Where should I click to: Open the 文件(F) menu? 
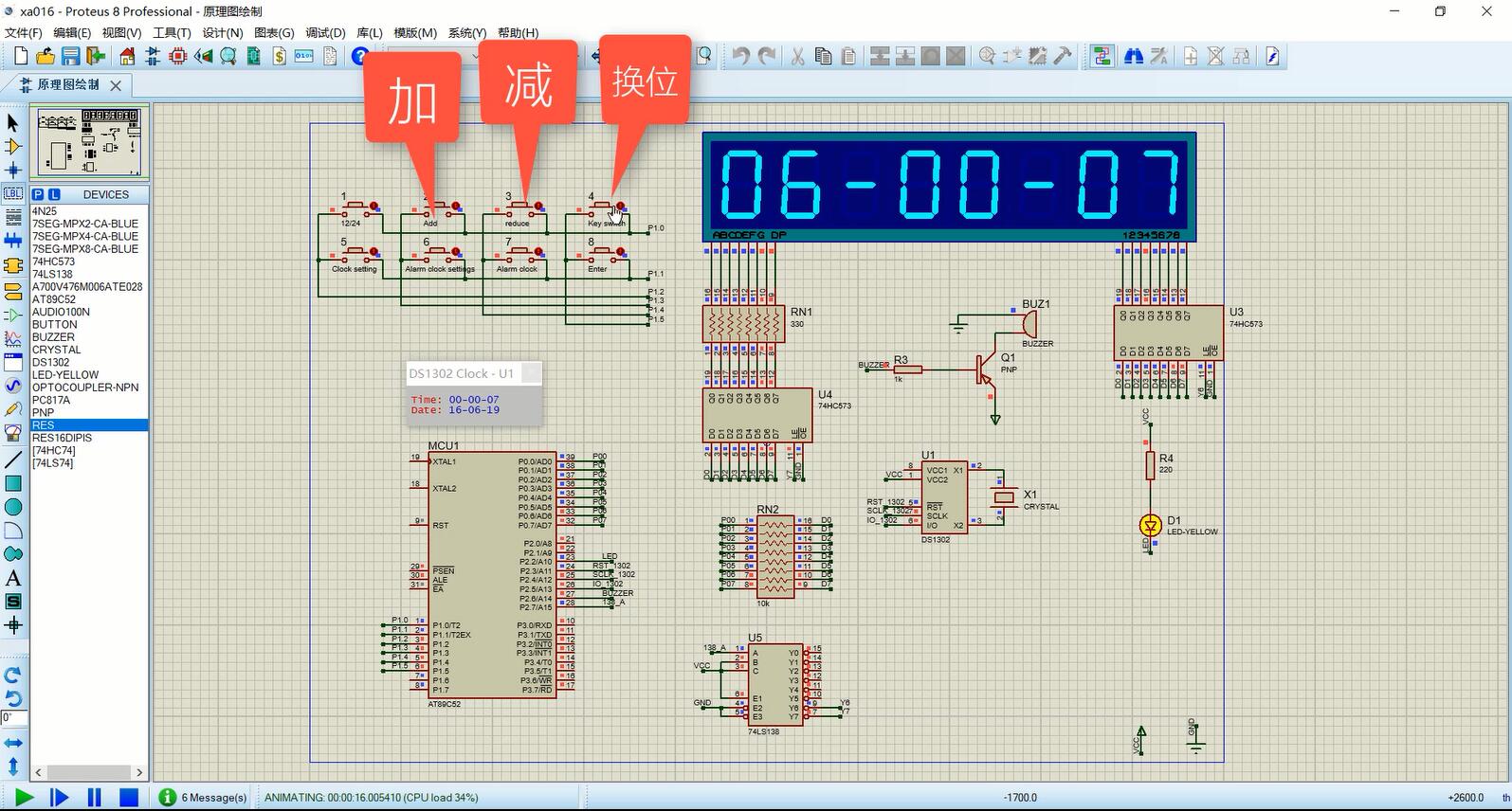click(24, 32)
